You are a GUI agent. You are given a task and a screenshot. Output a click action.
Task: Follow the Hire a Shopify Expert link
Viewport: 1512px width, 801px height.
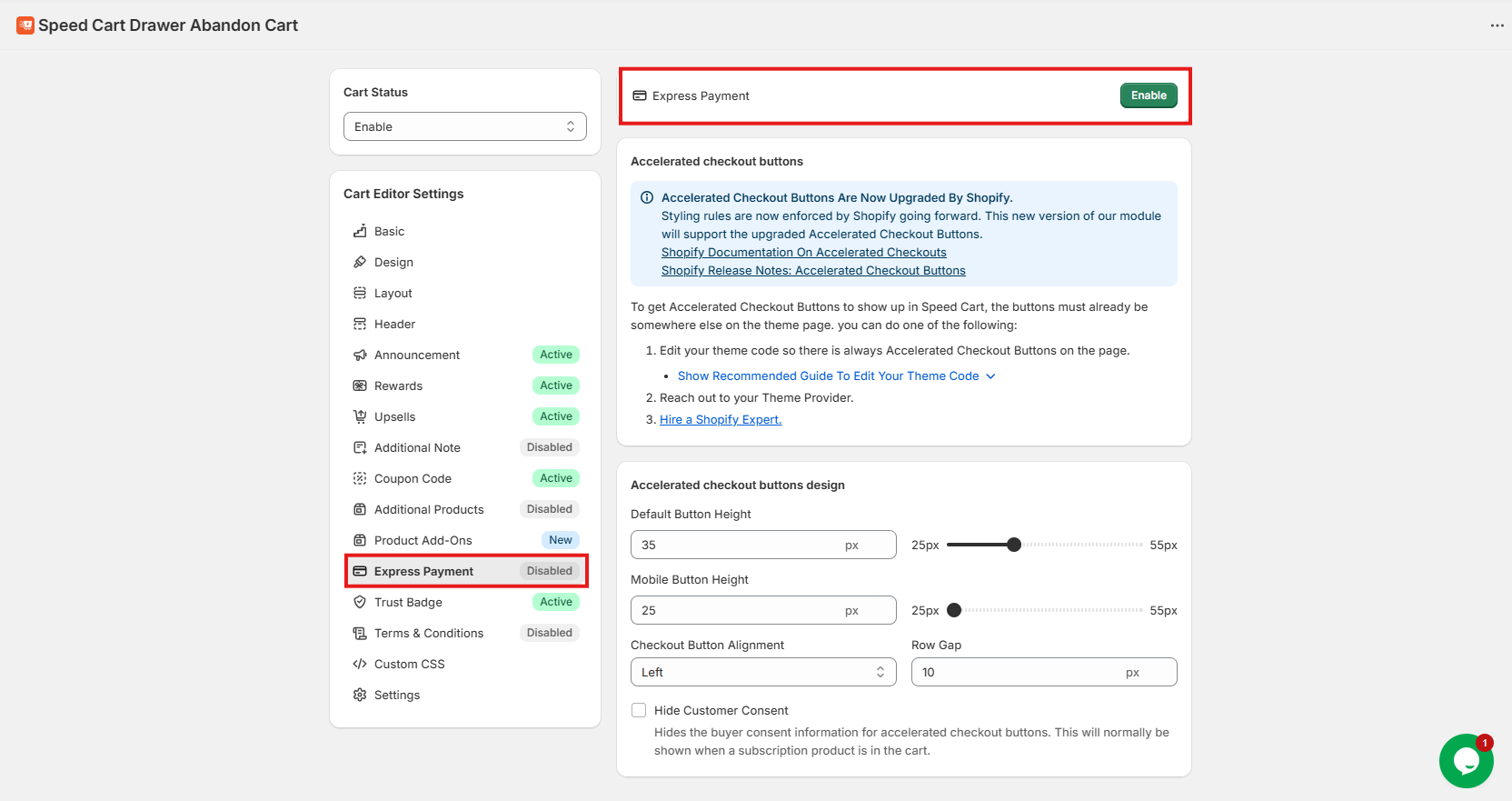(720, 419)
